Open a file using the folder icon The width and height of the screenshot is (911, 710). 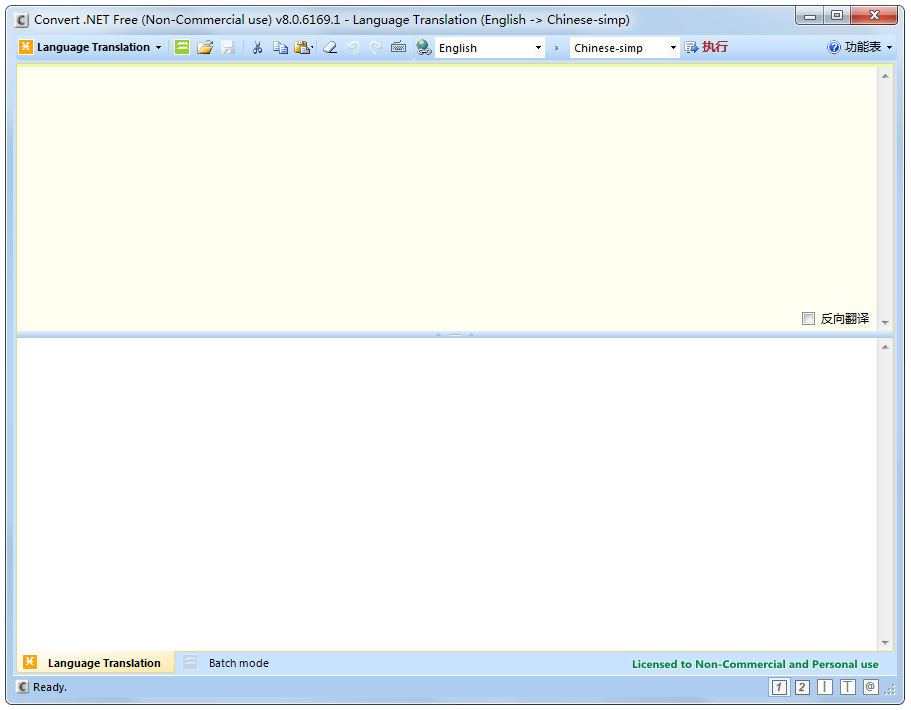click(x=205, y=47)
